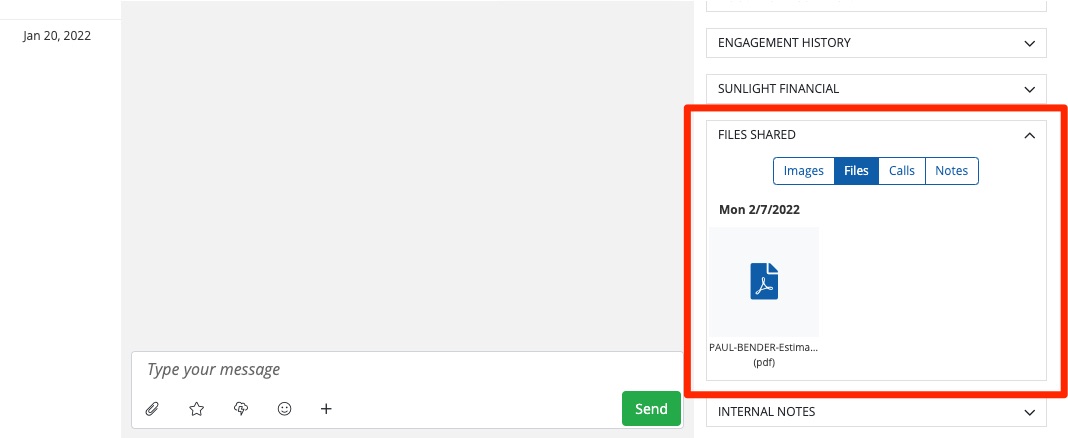
Task: Click the PAUL-BENDER-Estima file name
Action: [x=764, y=347]
